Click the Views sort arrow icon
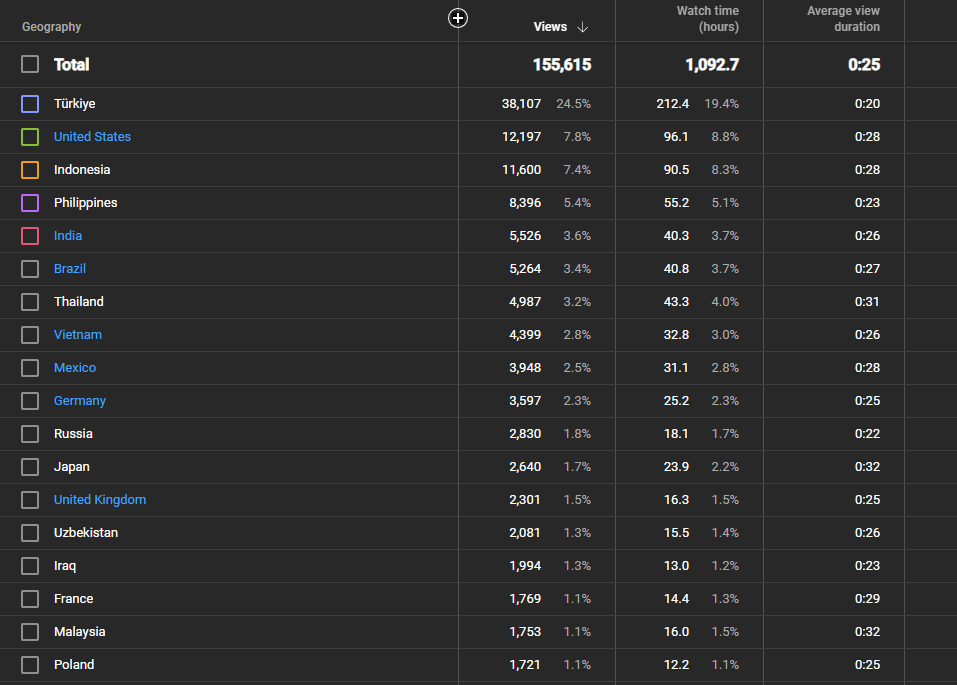This screenshot has width=957, height=685. click(583, 27)
